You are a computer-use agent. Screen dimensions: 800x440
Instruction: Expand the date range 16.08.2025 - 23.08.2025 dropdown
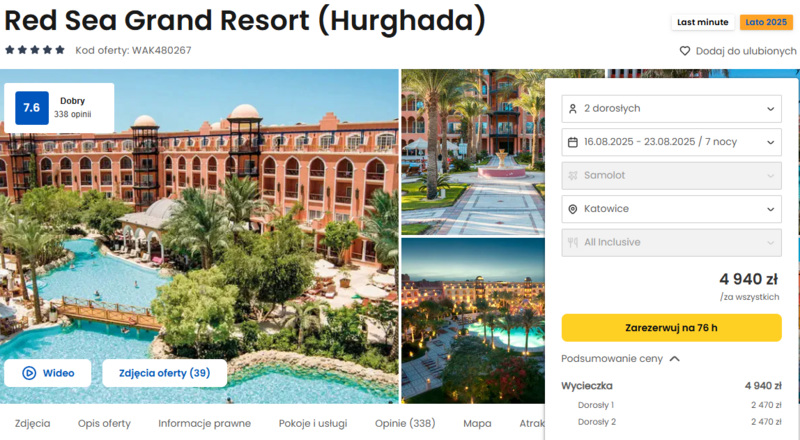671,142
